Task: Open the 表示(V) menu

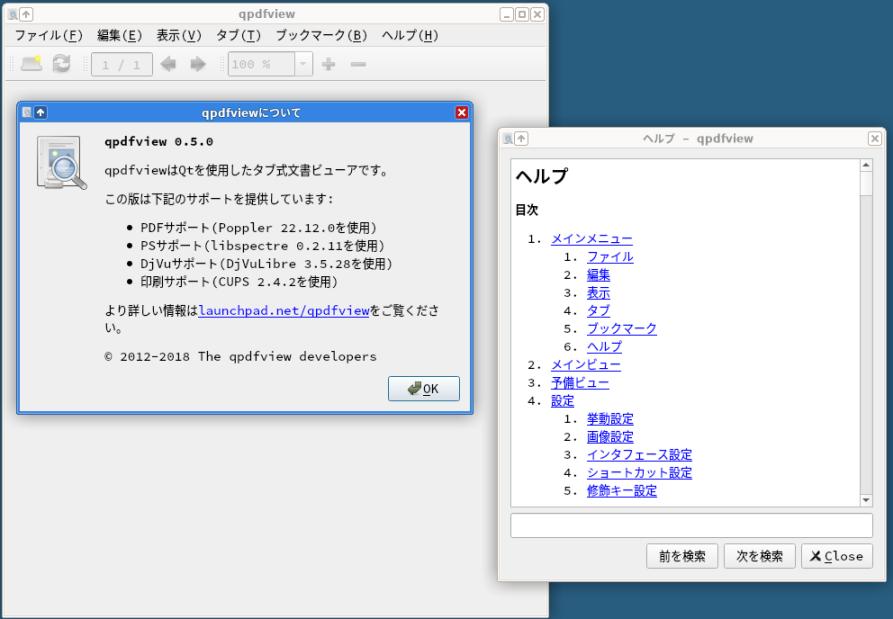Action: pos(179,35)
